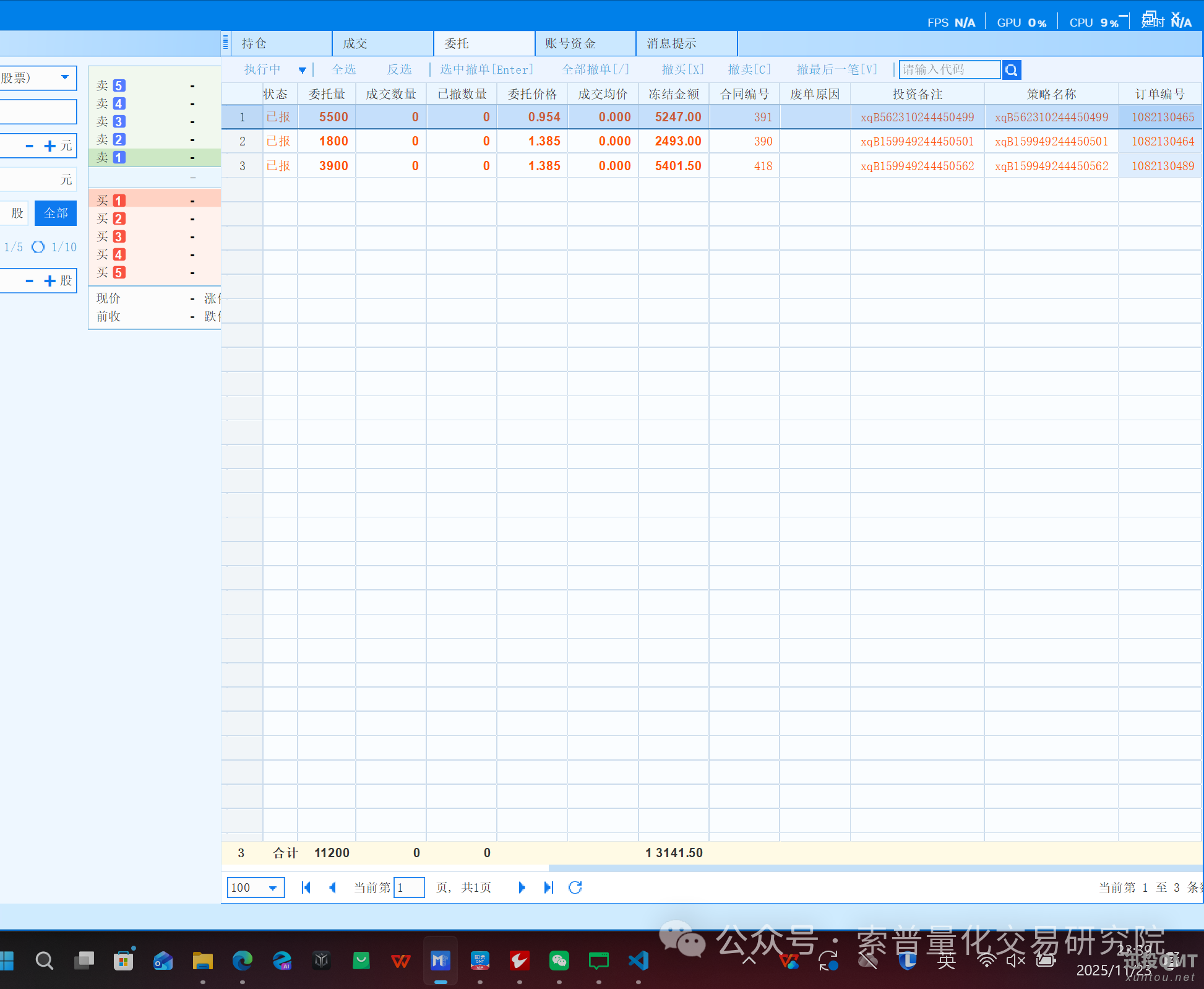Open QMT from the taskbar
1204x989 pixels.
pos(479,961)
